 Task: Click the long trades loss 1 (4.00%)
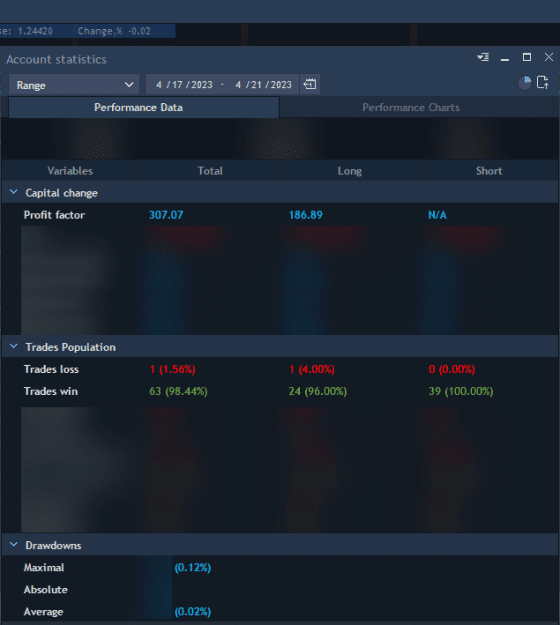coord(312,369)
